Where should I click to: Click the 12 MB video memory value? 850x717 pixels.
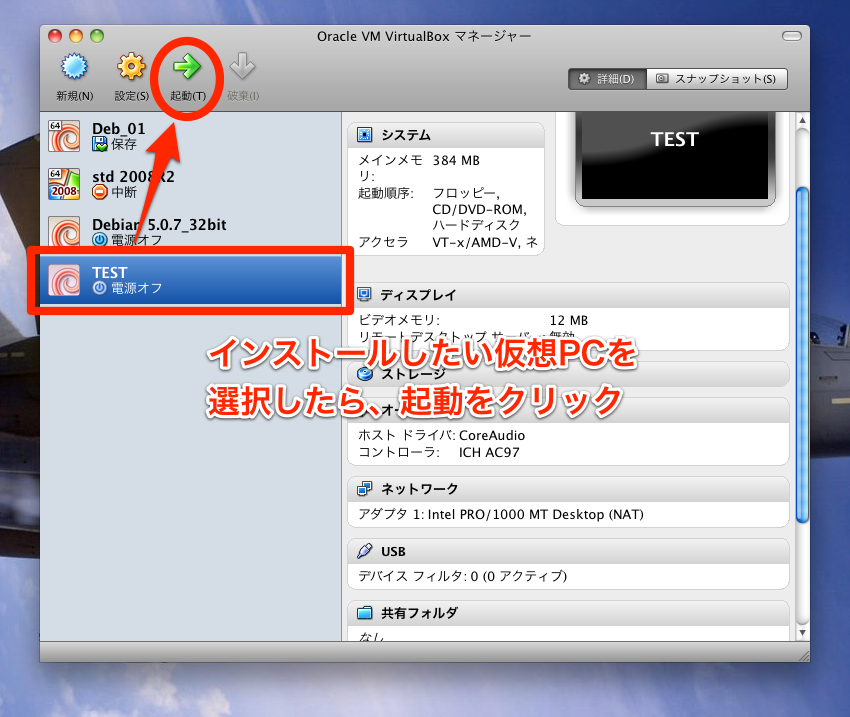pos(569,320)
